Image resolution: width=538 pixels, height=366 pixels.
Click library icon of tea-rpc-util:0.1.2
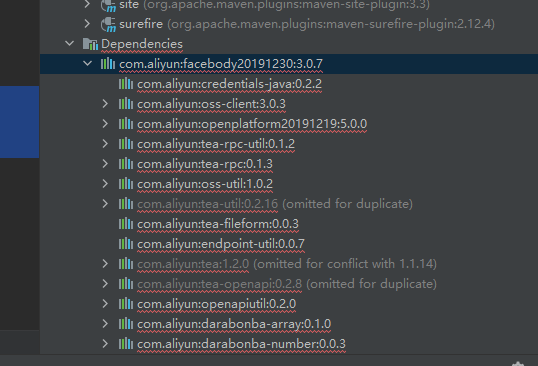(x=126, y=144)
